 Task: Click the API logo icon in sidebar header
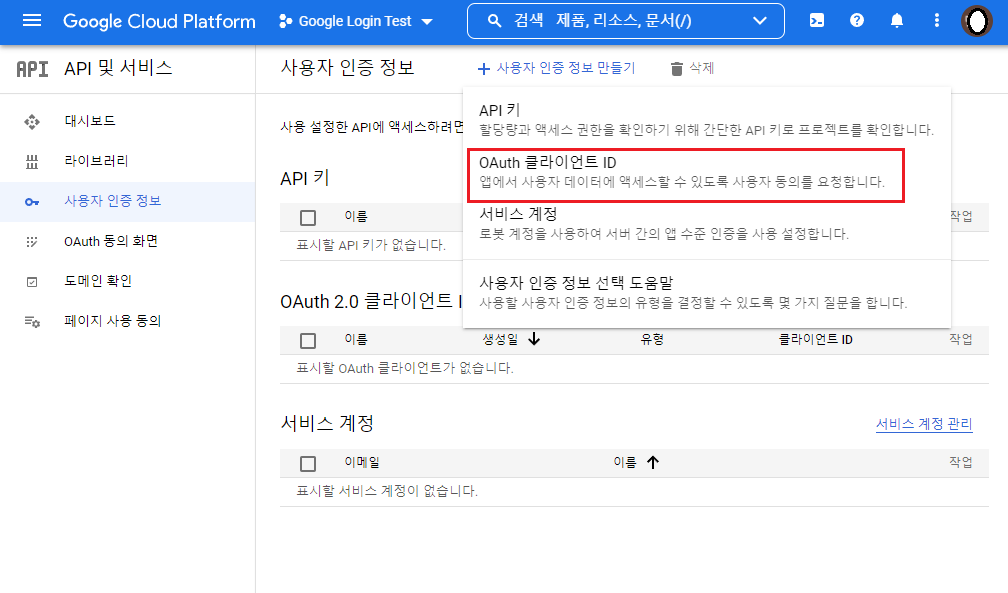32,69
